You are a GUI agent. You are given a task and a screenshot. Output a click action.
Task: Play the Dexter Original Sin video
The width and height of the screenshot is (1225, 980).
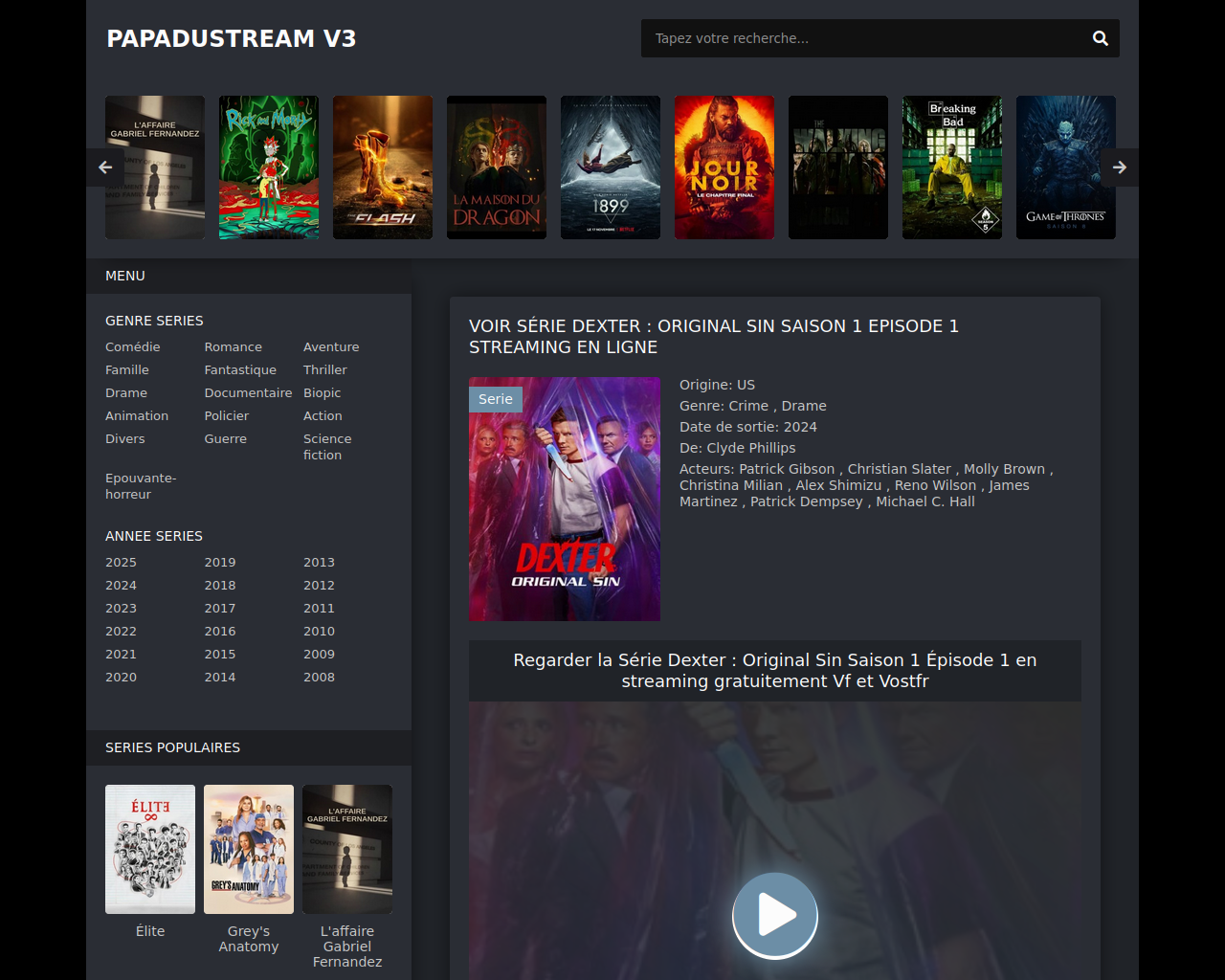[x=775, y=915]
